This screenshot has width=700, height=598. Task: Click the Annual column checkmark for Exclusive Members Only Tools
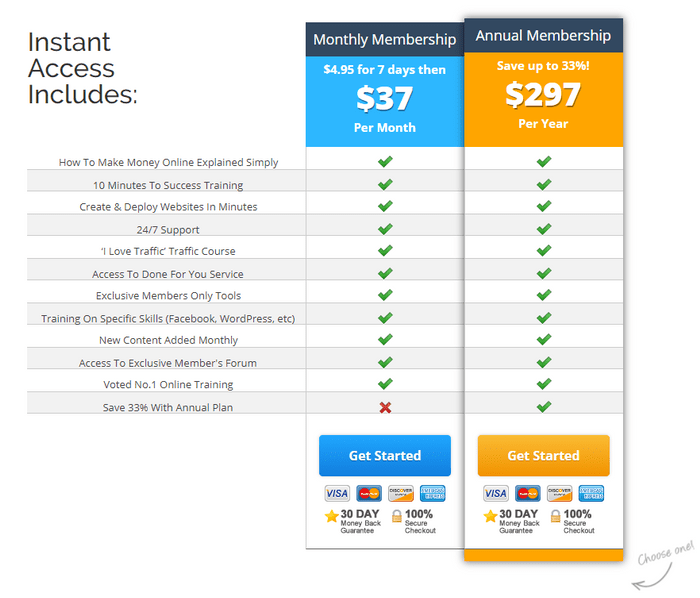544,295
